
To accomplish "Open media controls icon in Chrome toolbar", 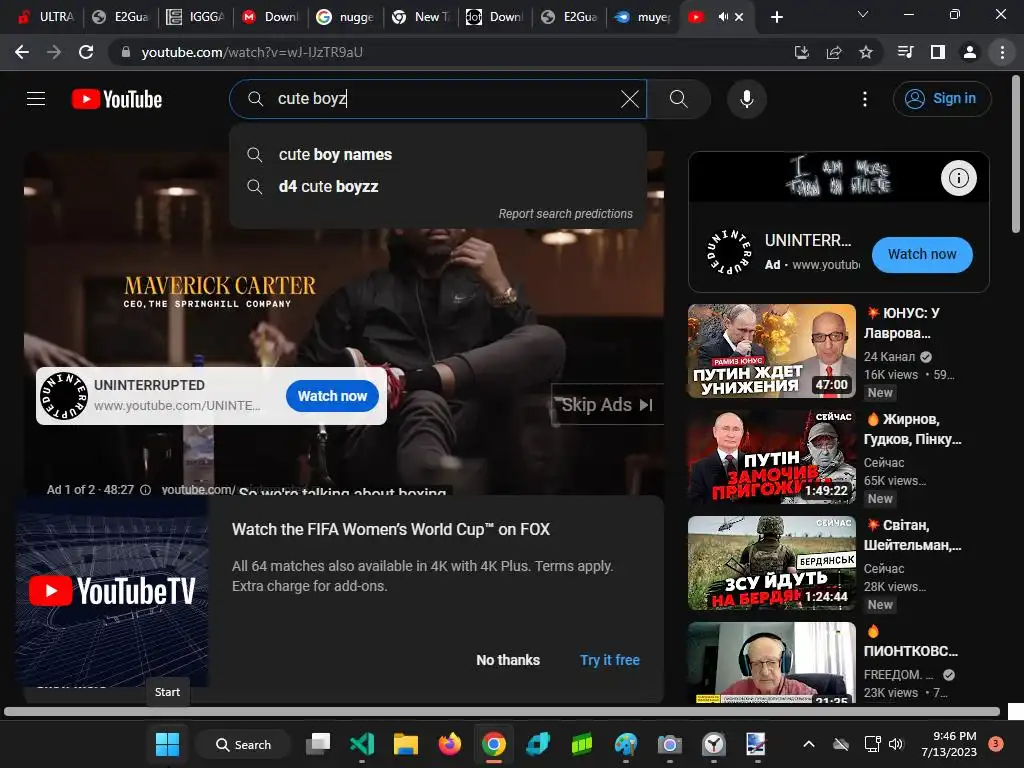I will [x=906, y=52].
